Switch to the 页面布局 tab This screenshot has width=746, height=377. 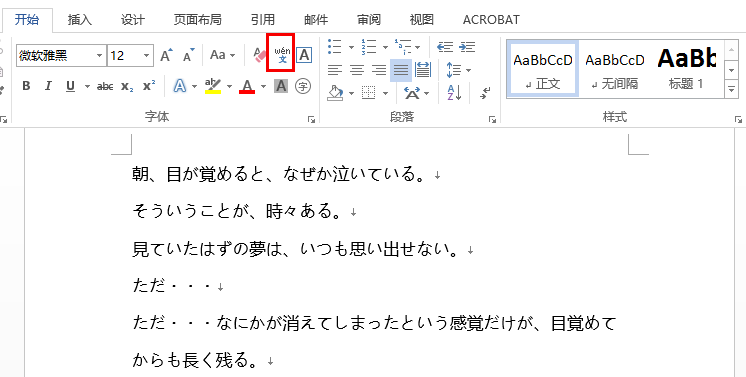pos(197,20)
